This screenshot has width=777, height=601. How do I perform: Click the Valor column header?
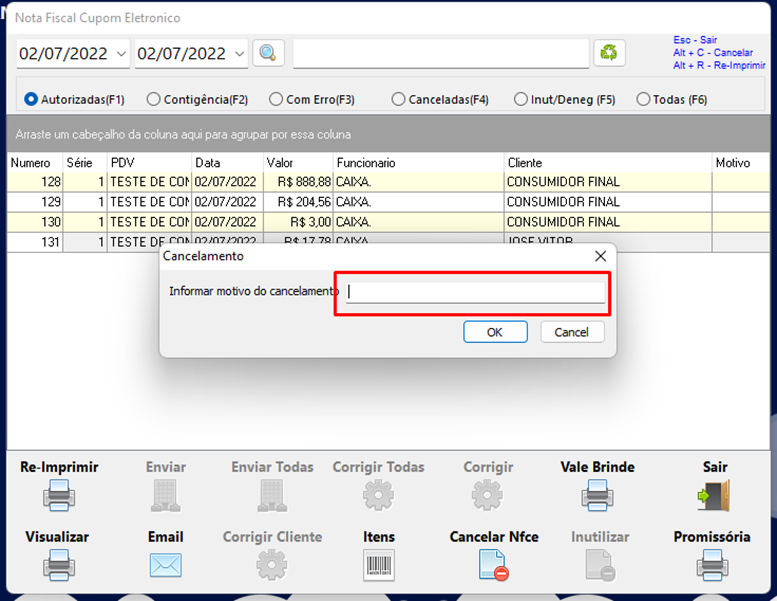pos(298,163)
